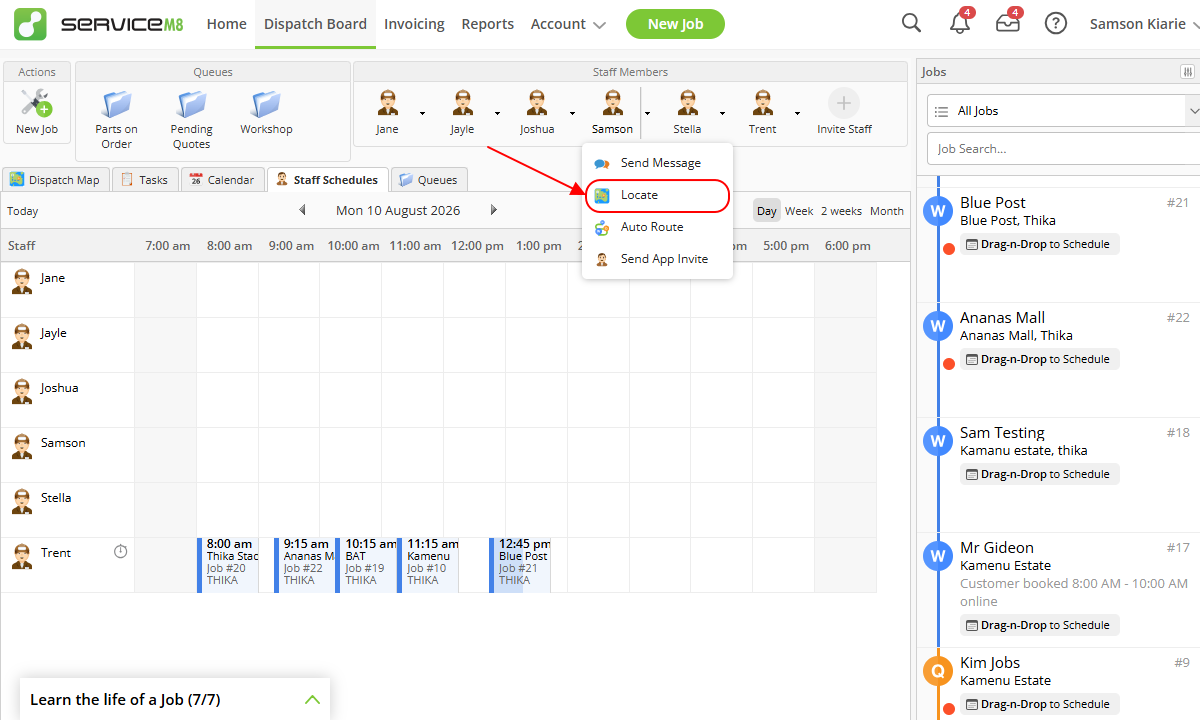Go to next day arrow
The image size is (1200, 720).
point(493,210)
